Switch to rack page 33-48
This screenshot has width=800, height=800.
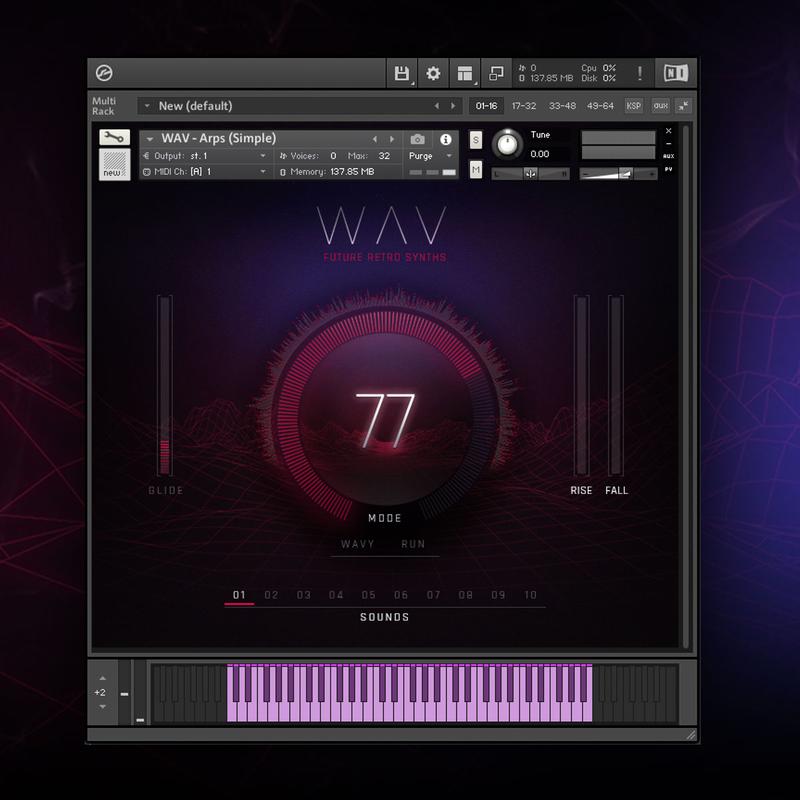click(562, 106)
